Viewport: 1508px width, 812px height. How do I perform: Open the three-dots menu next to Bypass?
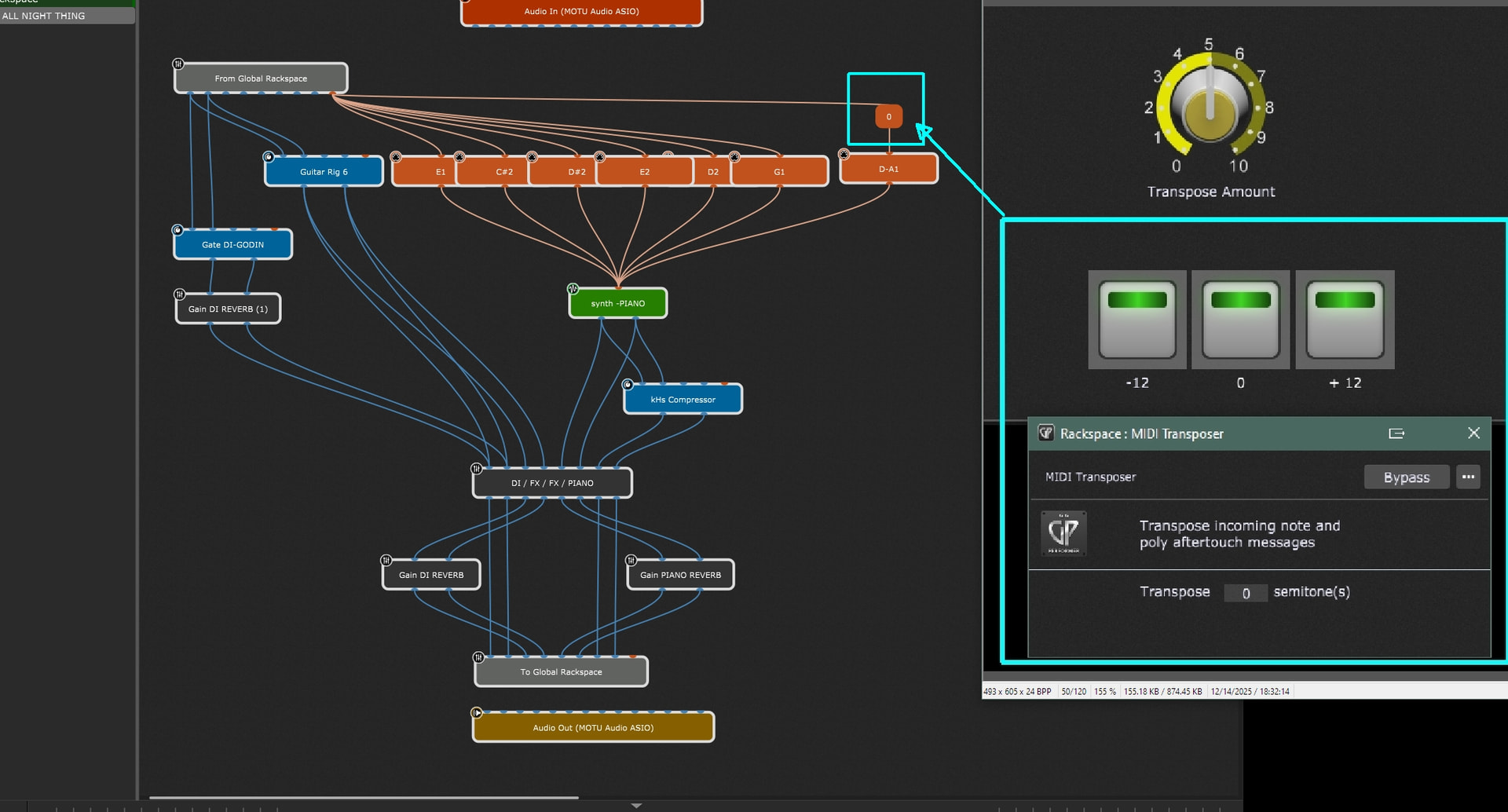pyautogui.click(x=1468, y=477)
